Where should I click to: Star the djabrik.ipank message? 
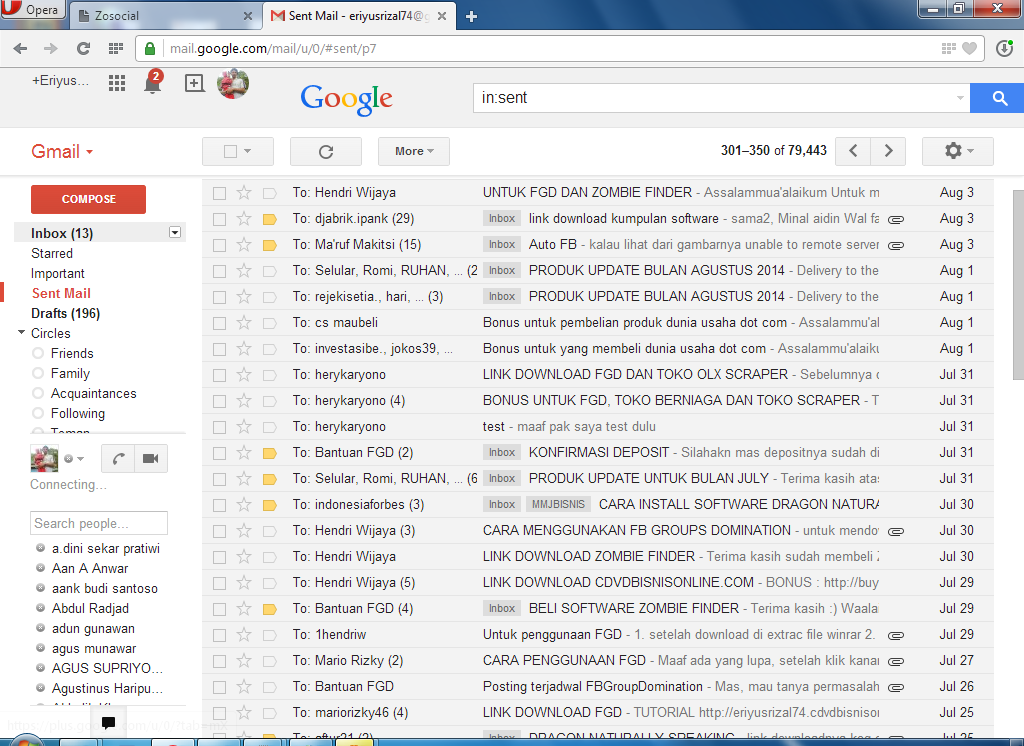click(x=244, y=219)
